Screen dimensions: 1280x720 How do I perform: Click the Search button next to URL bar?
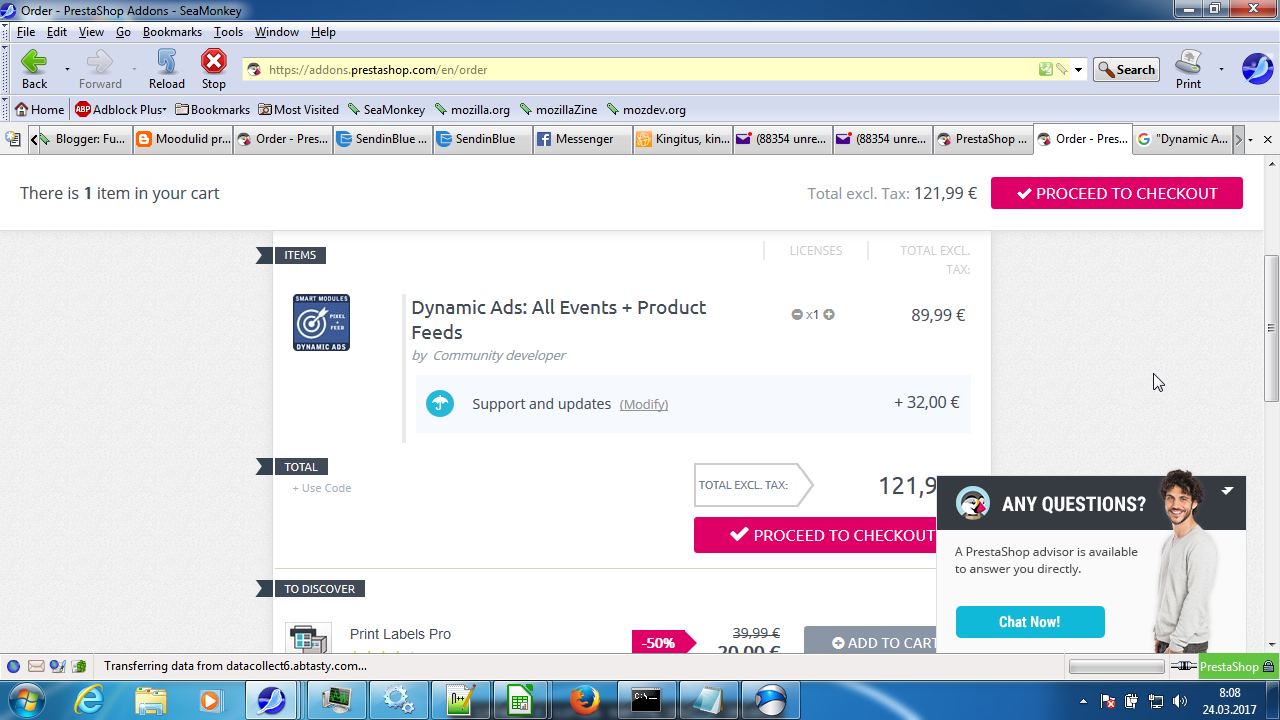pyautogui.click(x=1126, y=70)
